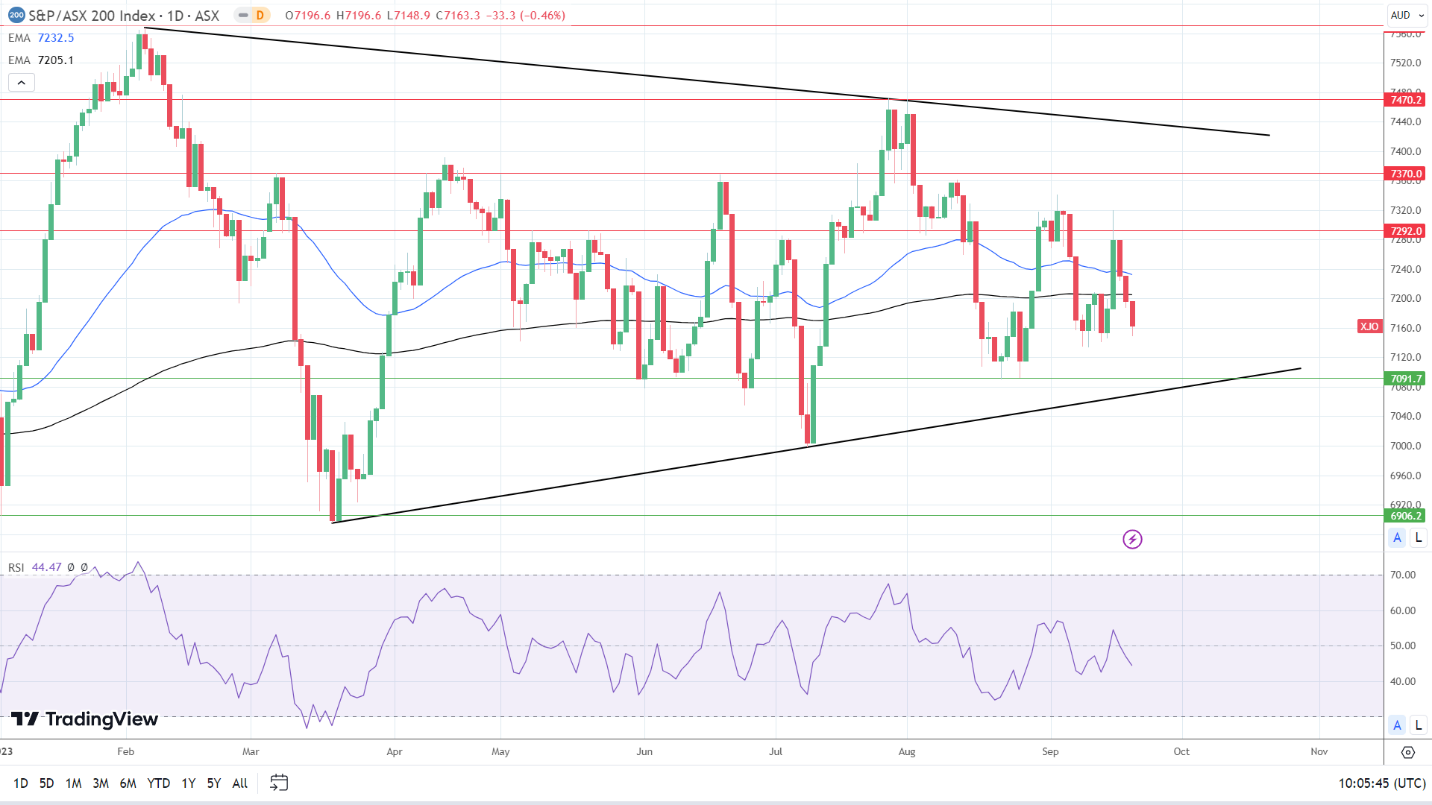The width and height of the screenshot is (1432, 805).
Task: Open chart settings gear icon
Action: point(1408,752)
